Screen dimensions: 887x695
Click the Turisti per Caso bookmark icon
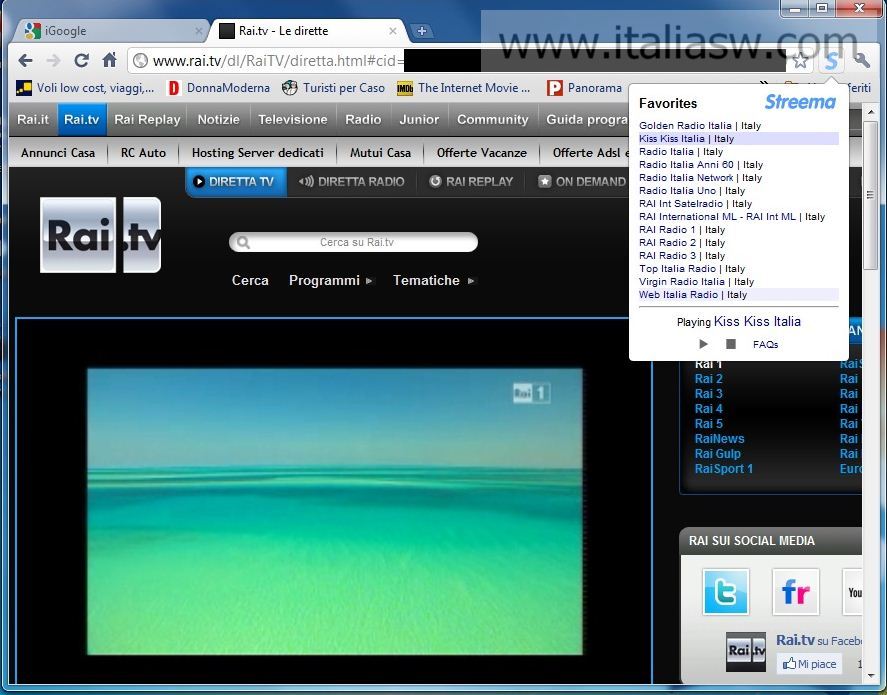pos(290,88)
